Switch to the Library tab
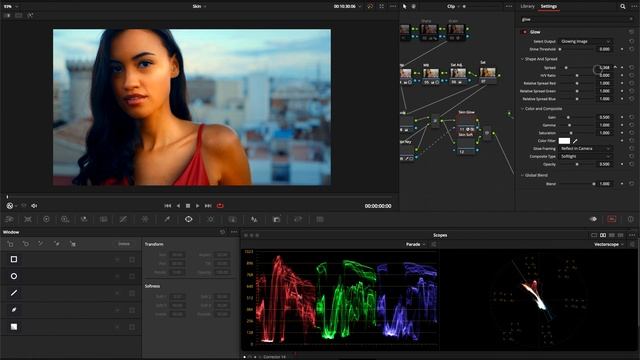The height and width of the screenshot is (360, 640). click(527, 6)
